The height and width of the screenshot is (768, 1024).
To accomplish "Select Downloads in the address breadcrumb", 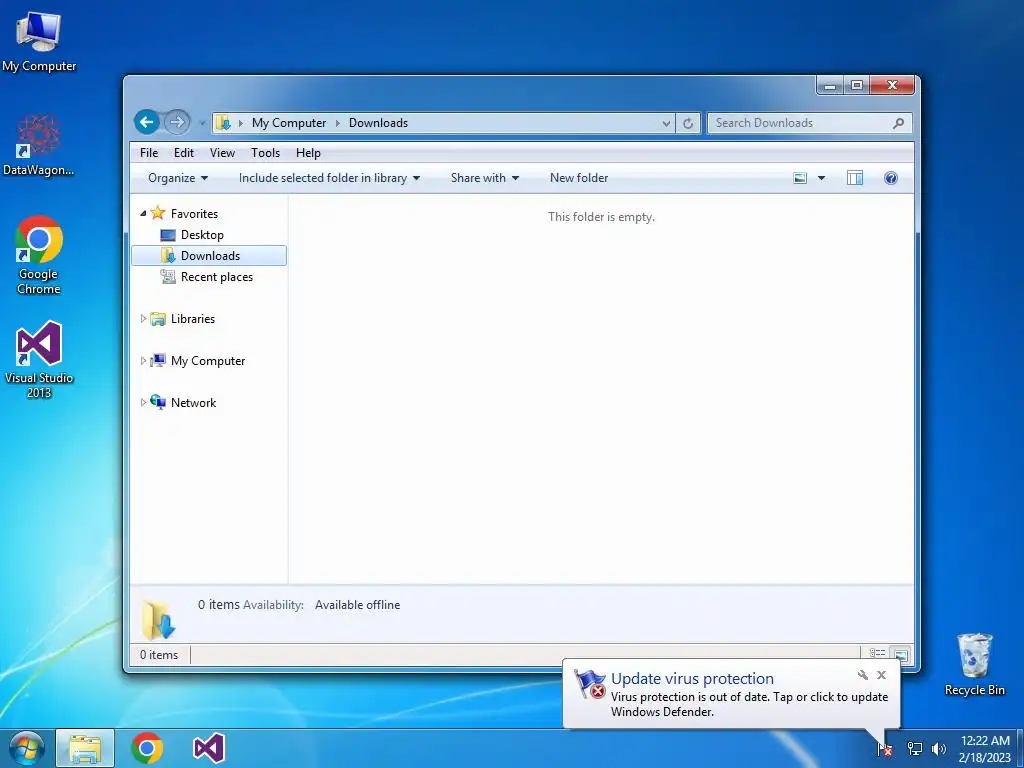I will click(378, 123).
